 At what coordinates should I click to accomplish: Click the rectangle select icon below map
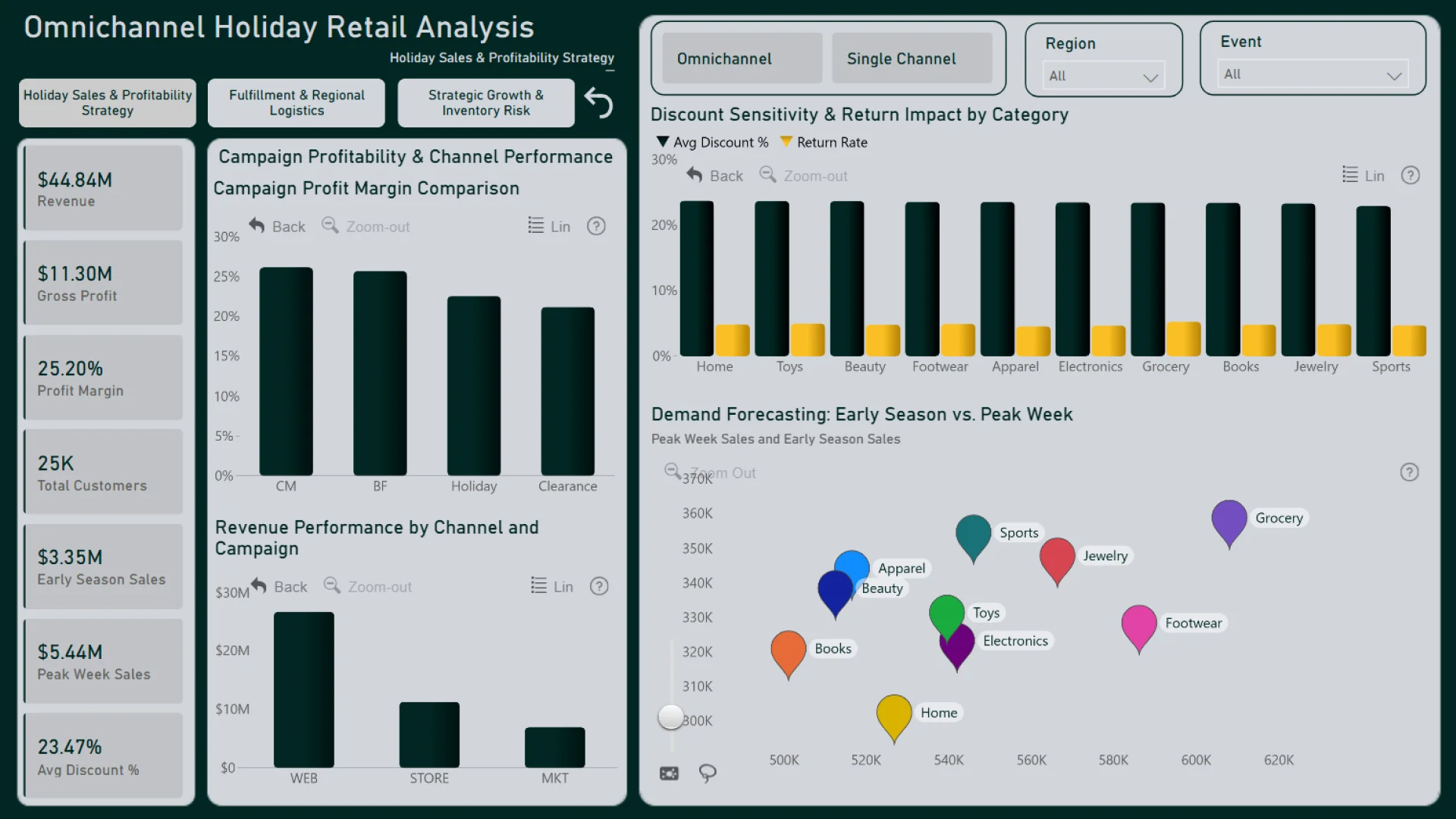pyautogui.click(x=669, y=773)
